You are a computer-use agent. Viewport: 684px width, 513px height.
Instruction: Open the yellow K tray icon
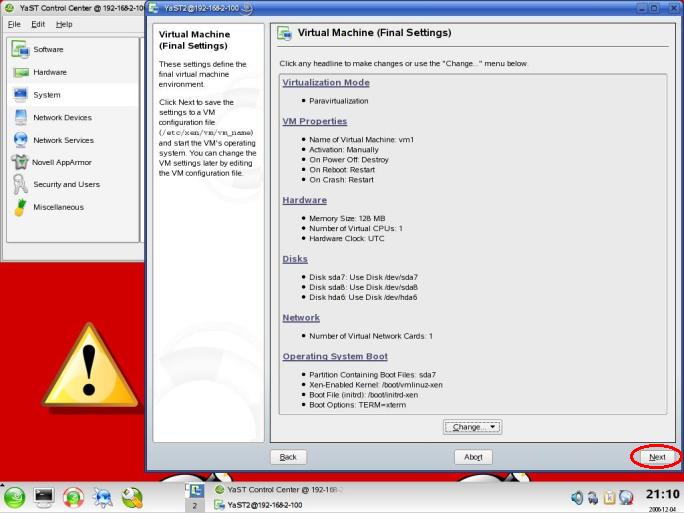click(x=609, y=498)
